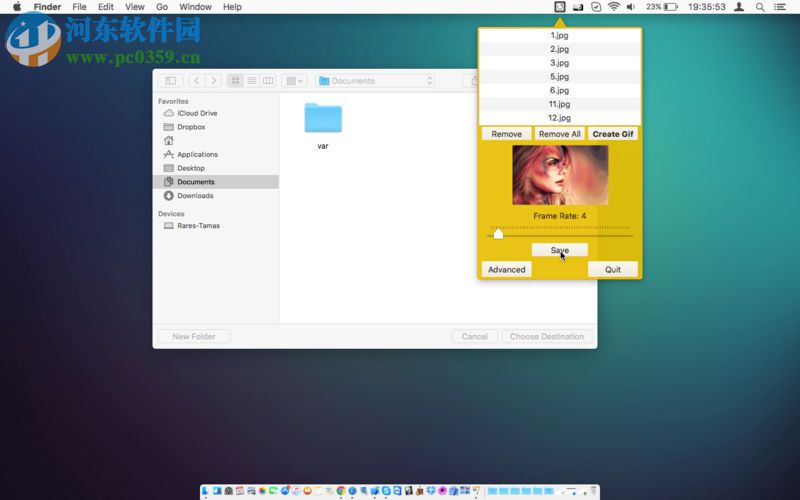Open the Finder menu

coord(47,7)
